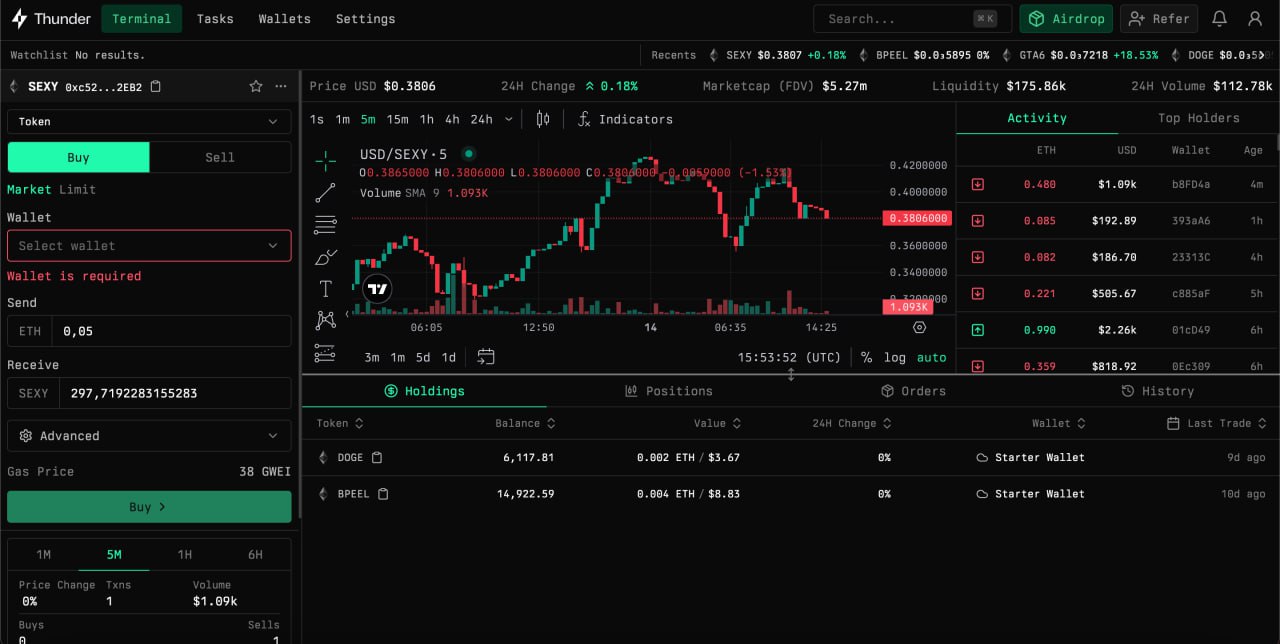1280x644 pixels.
Task: Switch to the History tab
Action: tap(1157, 391)
